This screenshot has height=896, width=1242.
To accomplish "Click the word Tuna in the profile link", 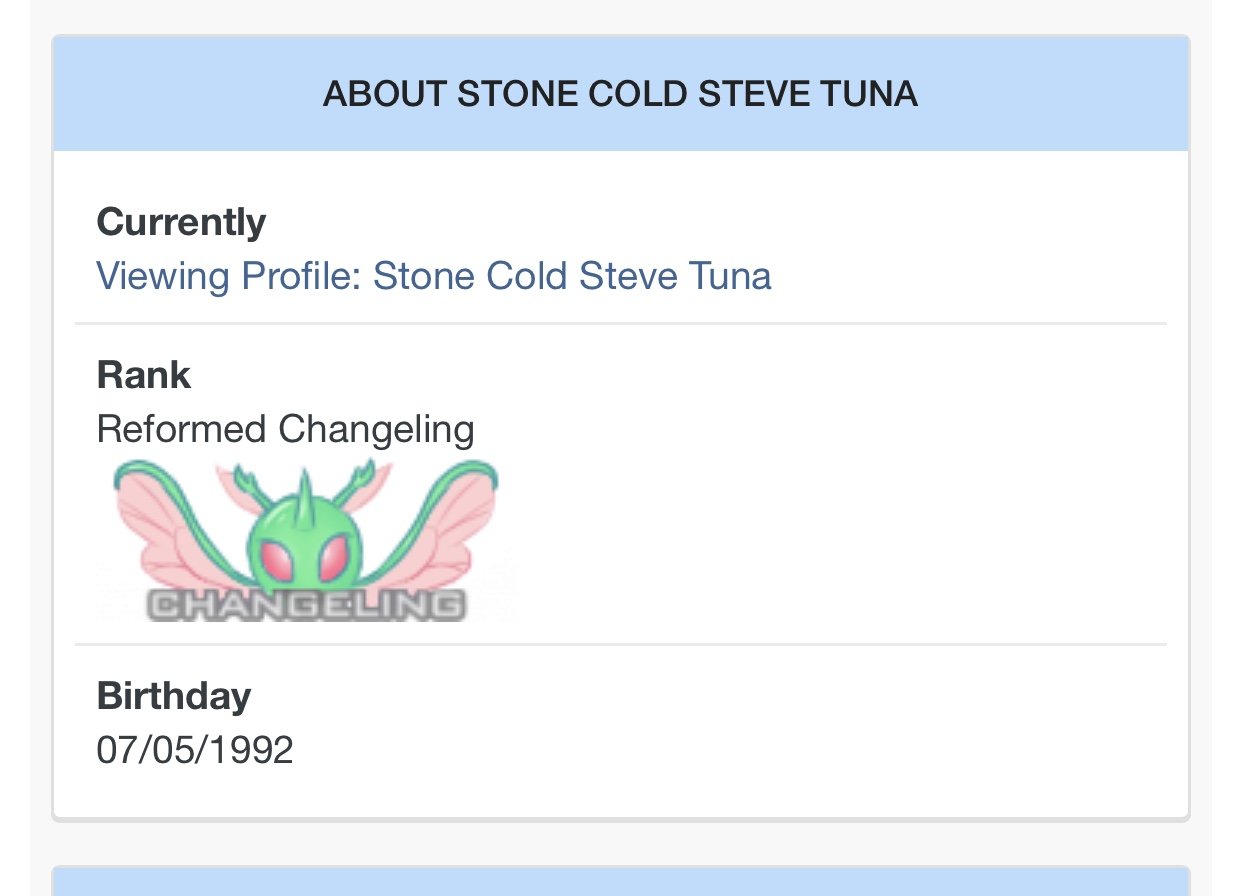I will 730,276.
